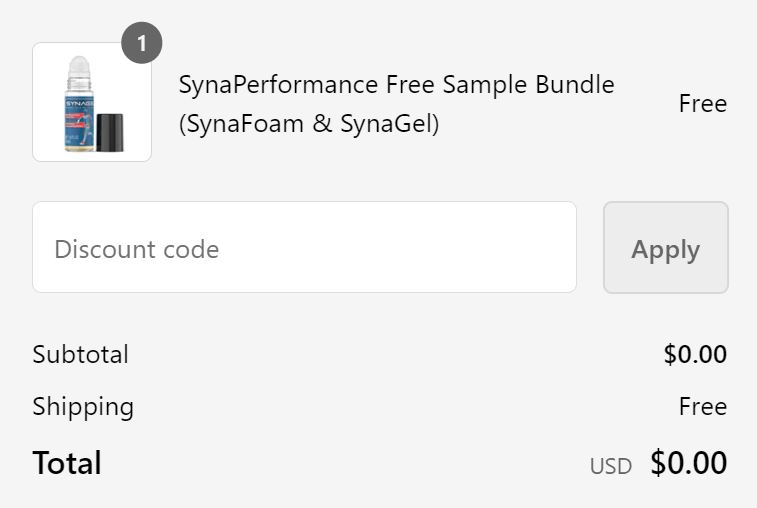Apply the discount code with the Apply button
This screenshot has width=757, height=508.
click(666, 247)
